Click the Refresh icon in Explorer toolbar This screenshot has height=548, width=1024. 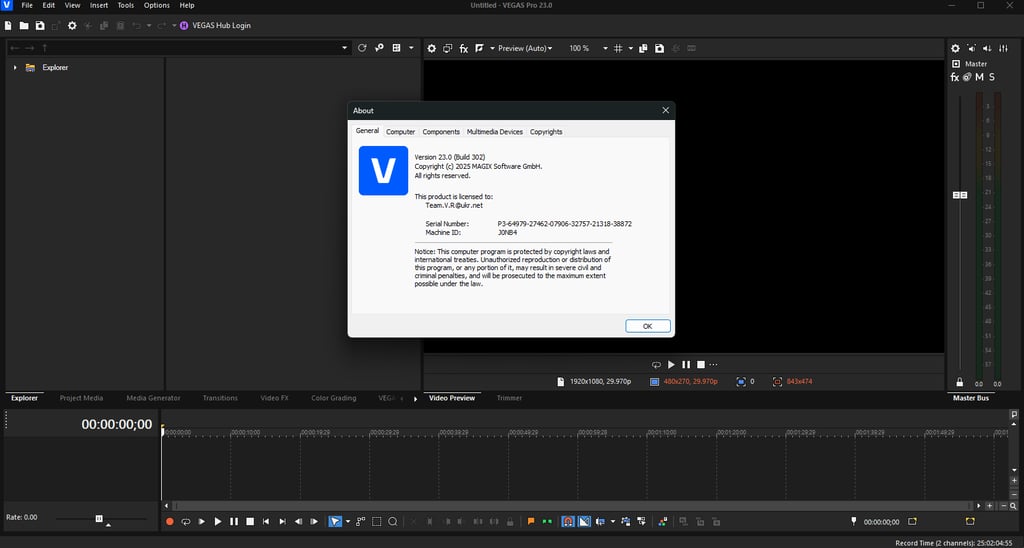[x=362, y=47]
